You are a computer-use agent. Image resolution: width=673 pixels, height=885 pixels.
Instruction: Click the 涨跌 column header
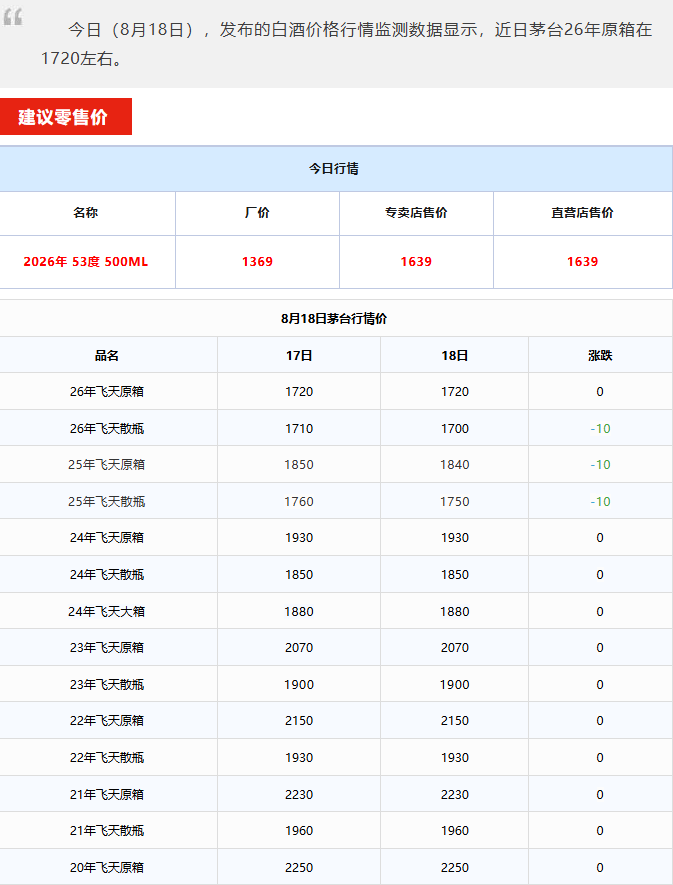coord(600,356)
